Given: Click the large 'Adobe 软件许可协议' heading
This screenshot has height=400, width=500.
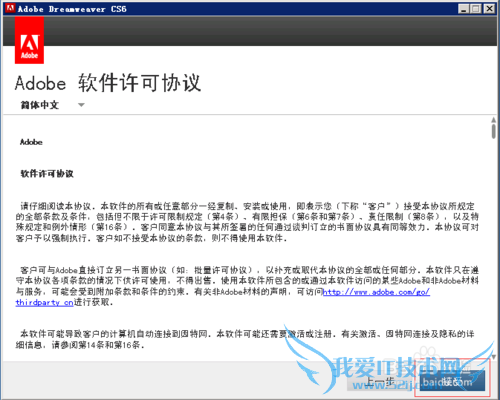Looking at the screenshot, I should click(x=108, y=83).
